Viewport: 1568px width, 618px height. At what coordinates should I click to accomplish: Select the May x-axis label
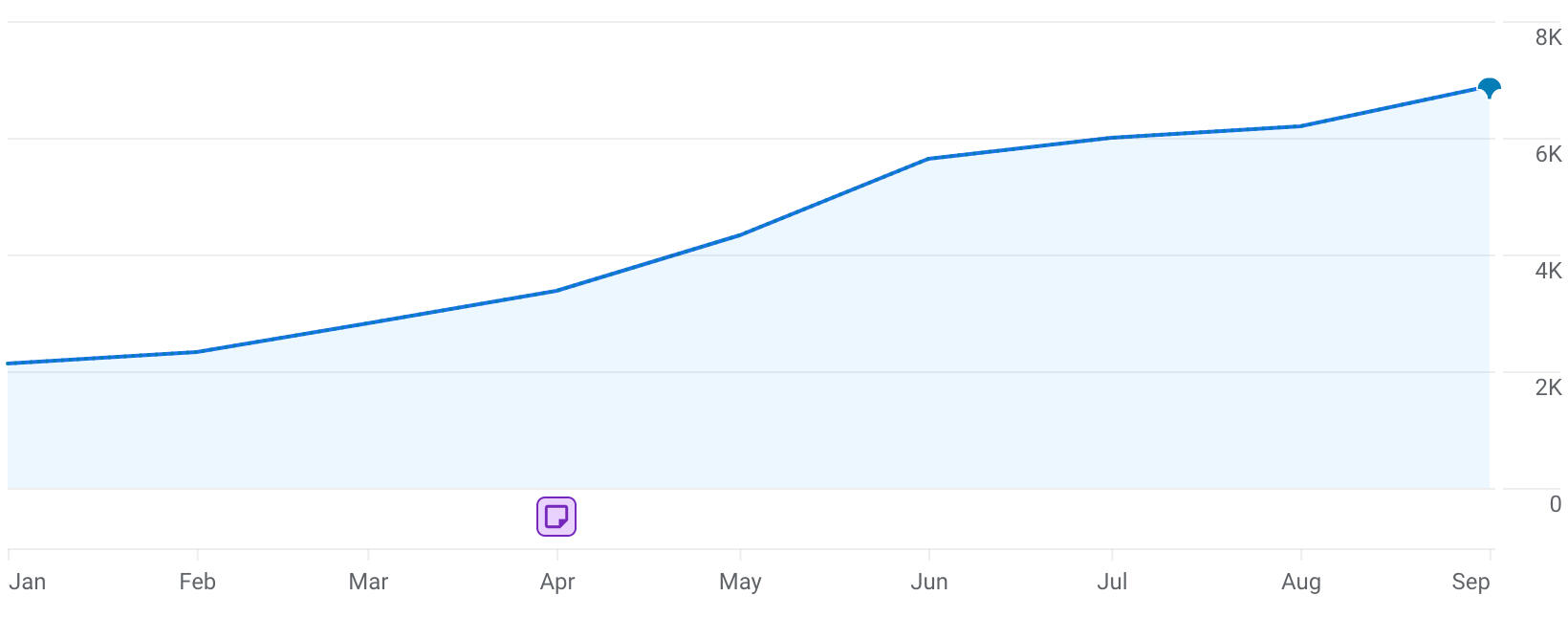740,582
